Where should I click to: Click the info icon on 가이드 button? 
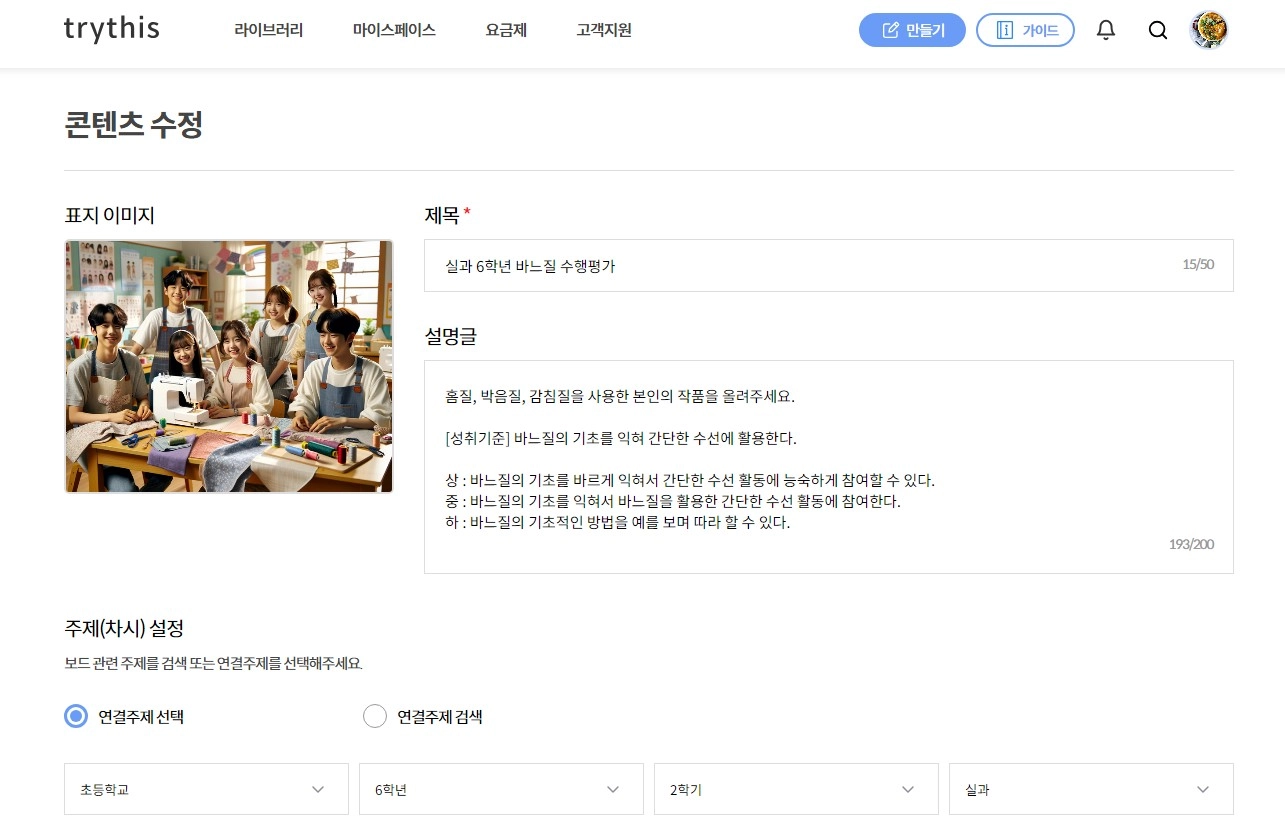pyautogui.click(x=1004, y=30)
